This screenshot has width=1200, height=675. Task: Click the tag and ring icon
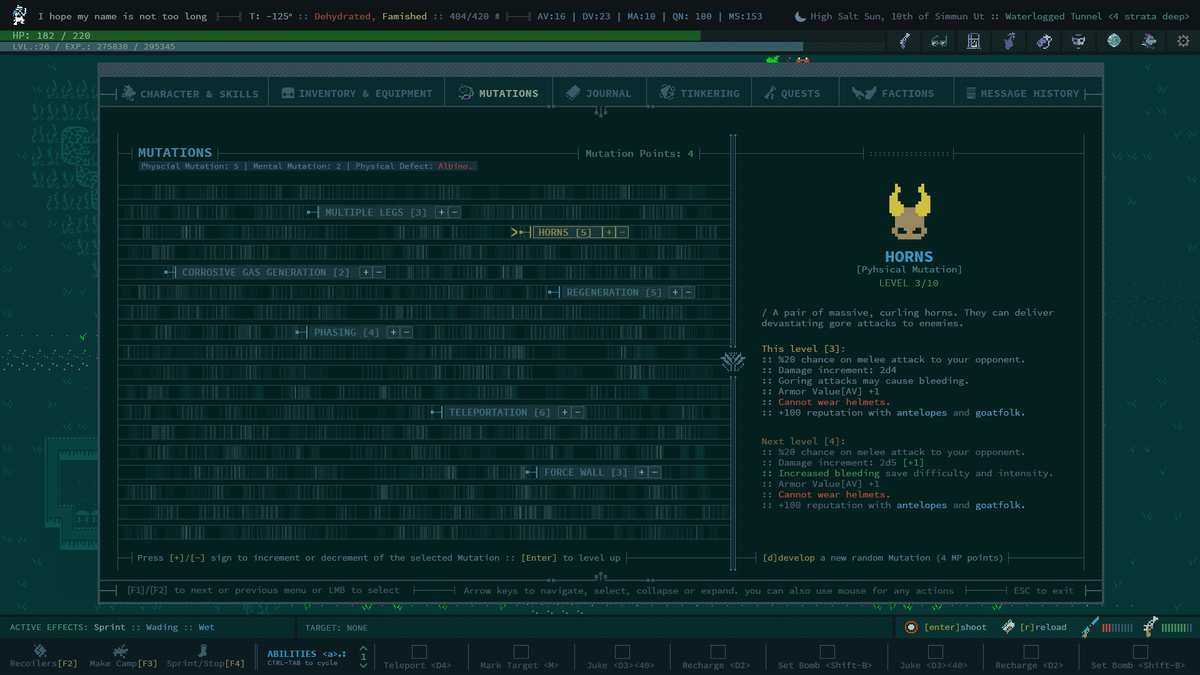point(1044,41)
